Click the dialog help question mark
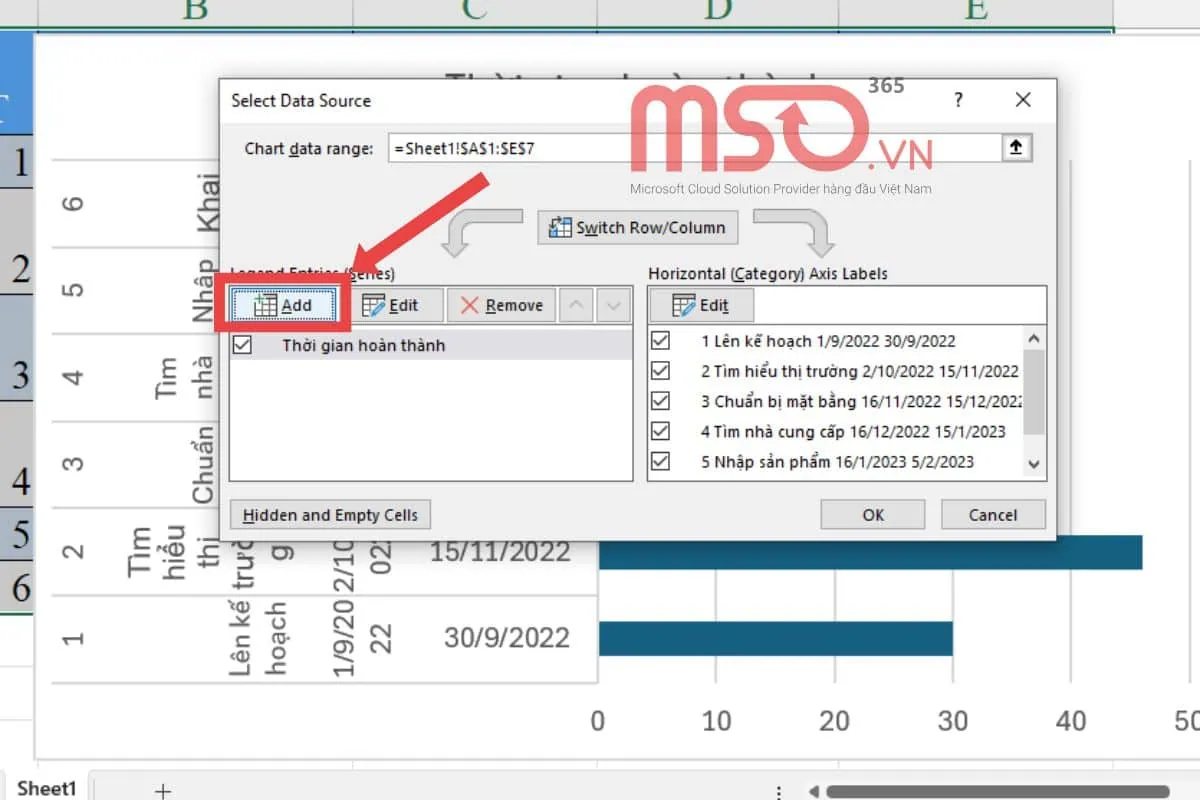 958,100
